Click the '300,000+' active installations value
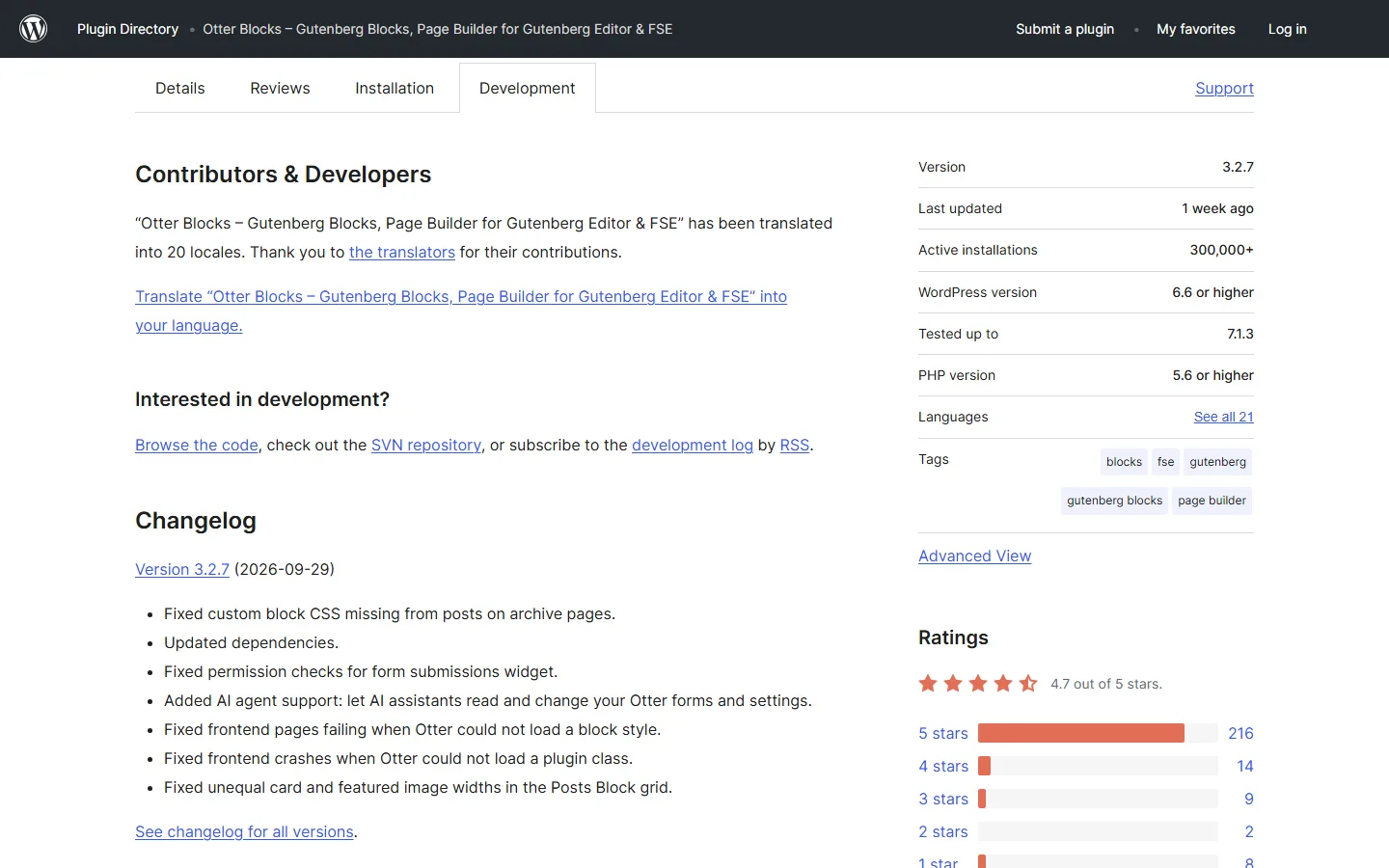The image size is (1389, 868). 1221,250
